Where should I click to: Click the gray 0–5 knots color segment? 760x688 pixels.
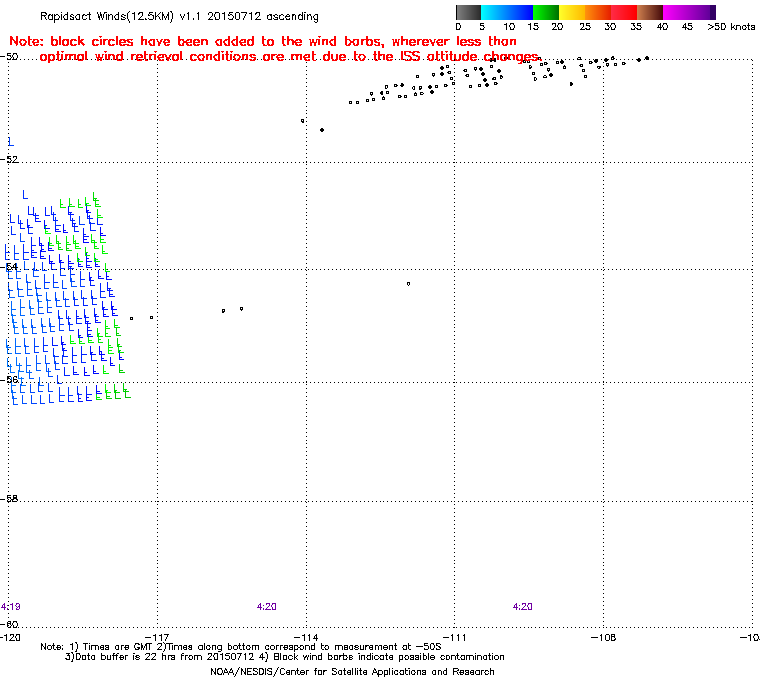click(x=468, y=12)
